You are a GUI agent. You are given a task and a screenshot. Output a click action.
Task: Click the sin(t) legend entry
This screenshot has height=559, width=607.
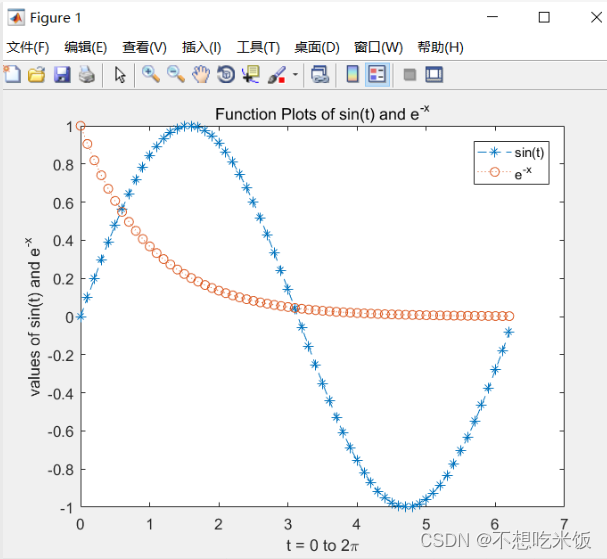[511, 153]
